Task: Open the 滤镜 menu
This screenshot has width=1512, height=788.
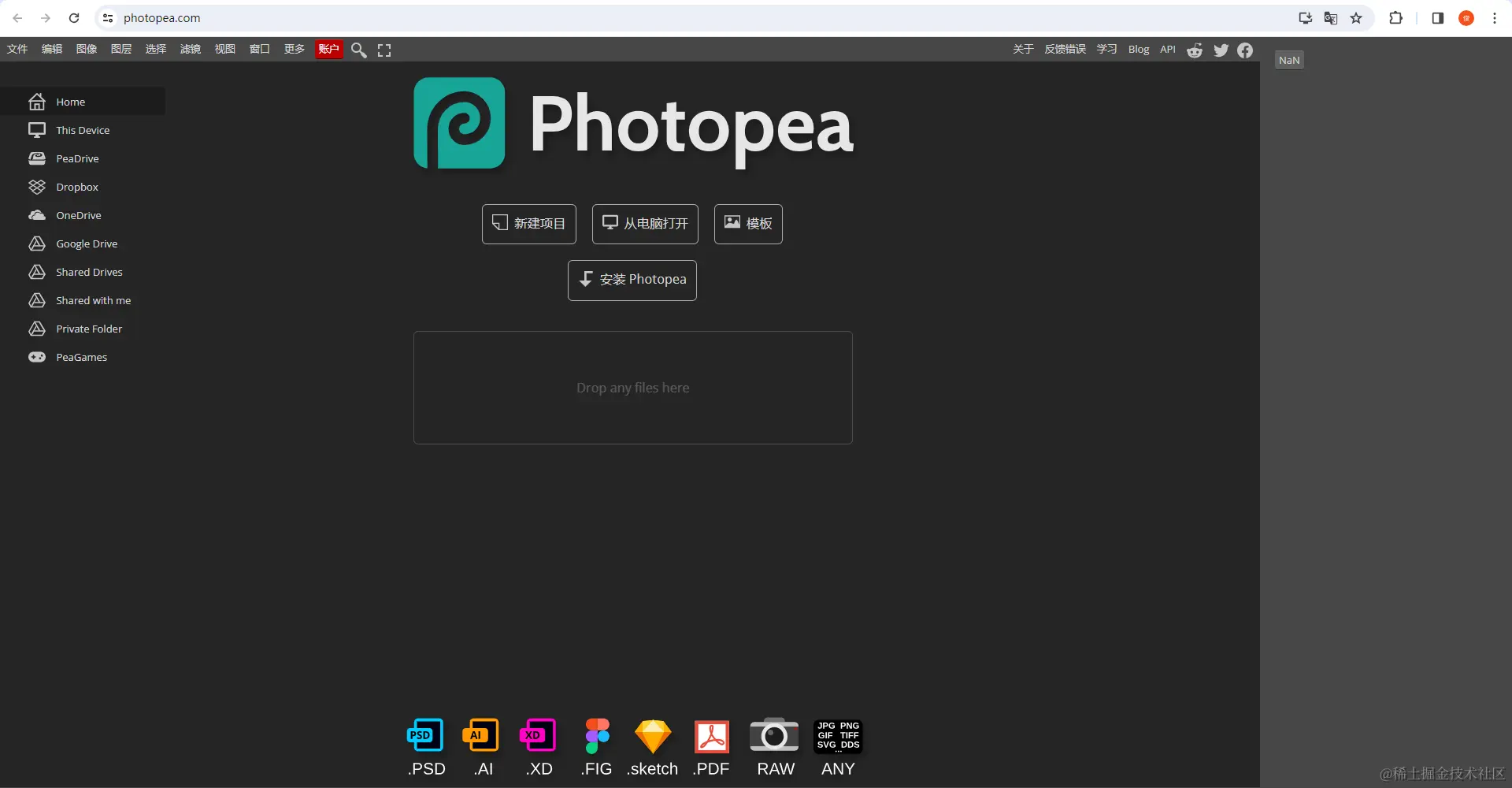Action: coord(191,49)
